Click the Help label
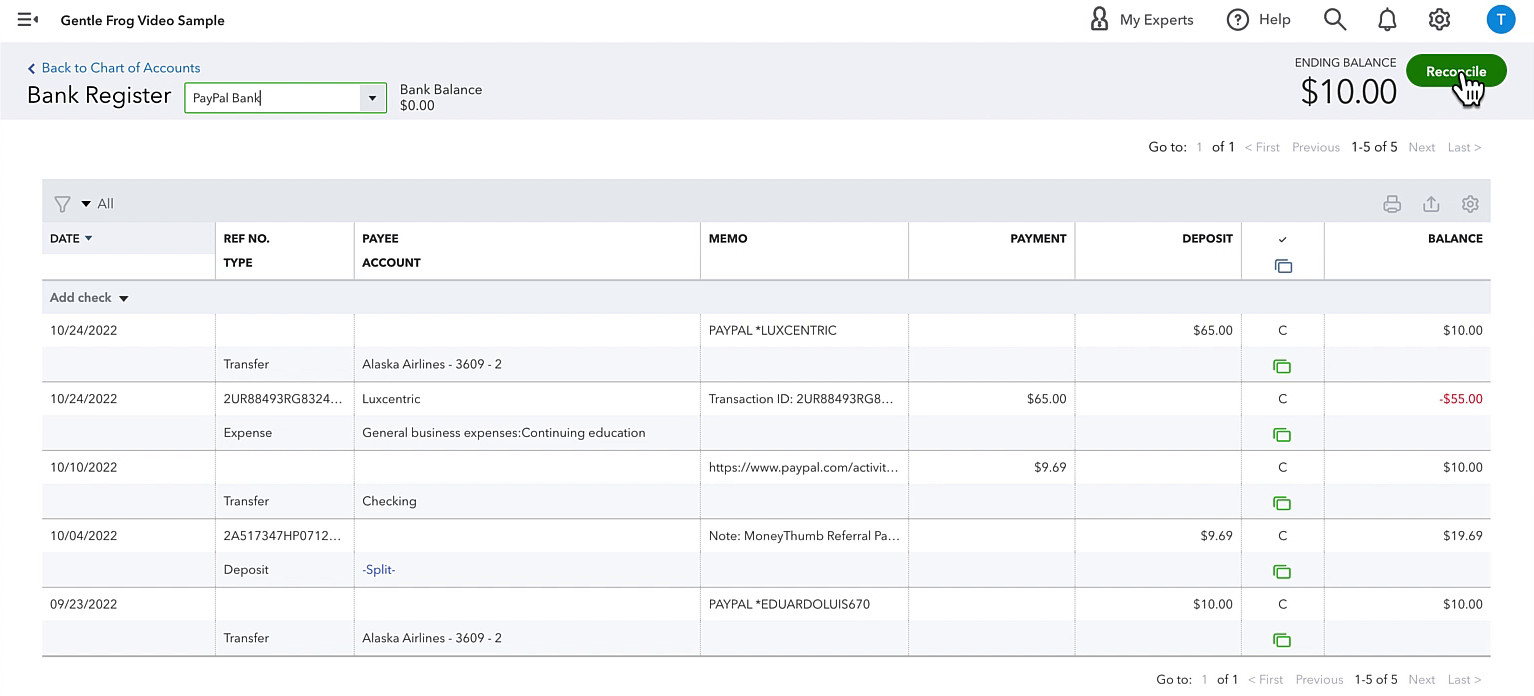The height and width of the screenshot is (696, 1534). 1275,20
